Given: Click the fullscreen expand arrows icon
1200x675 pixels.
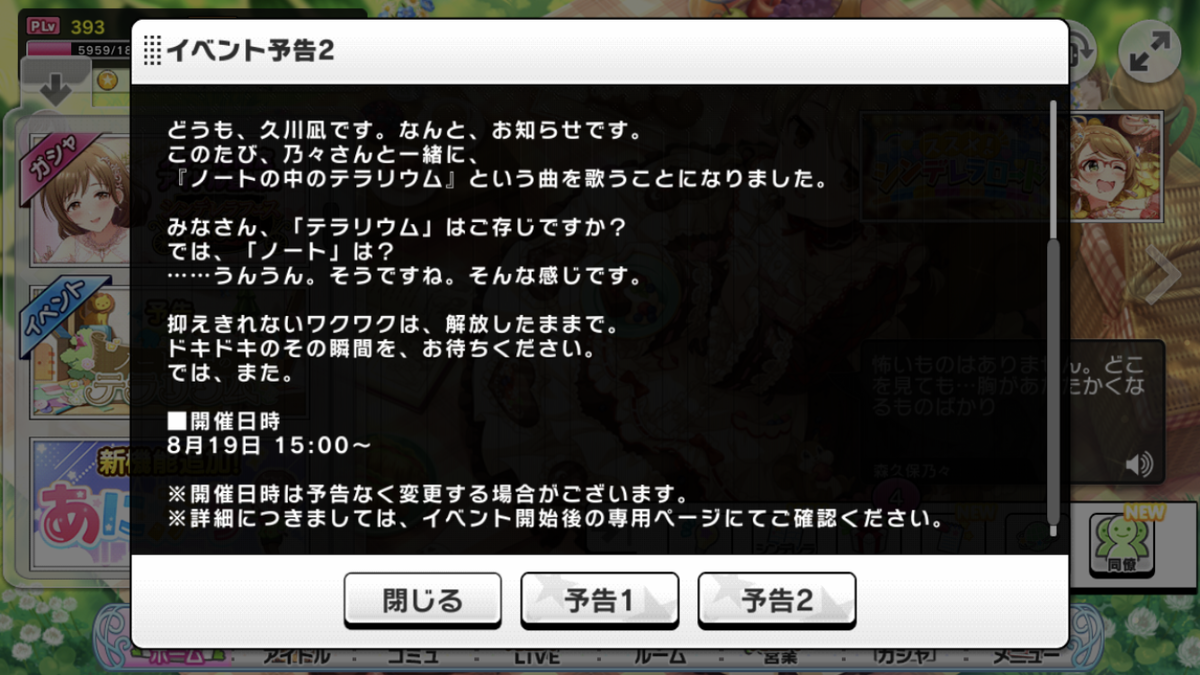Looking at the screenshot, I should (x=1150, y=53).
